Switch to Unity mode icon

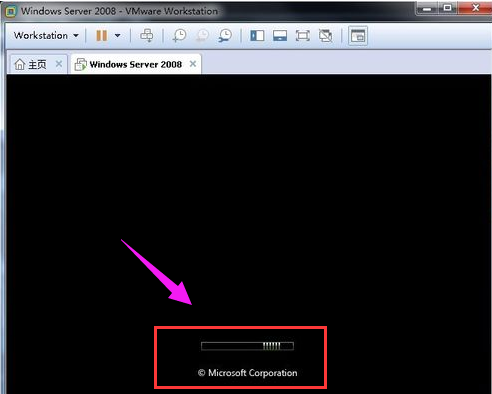point(325,35)
